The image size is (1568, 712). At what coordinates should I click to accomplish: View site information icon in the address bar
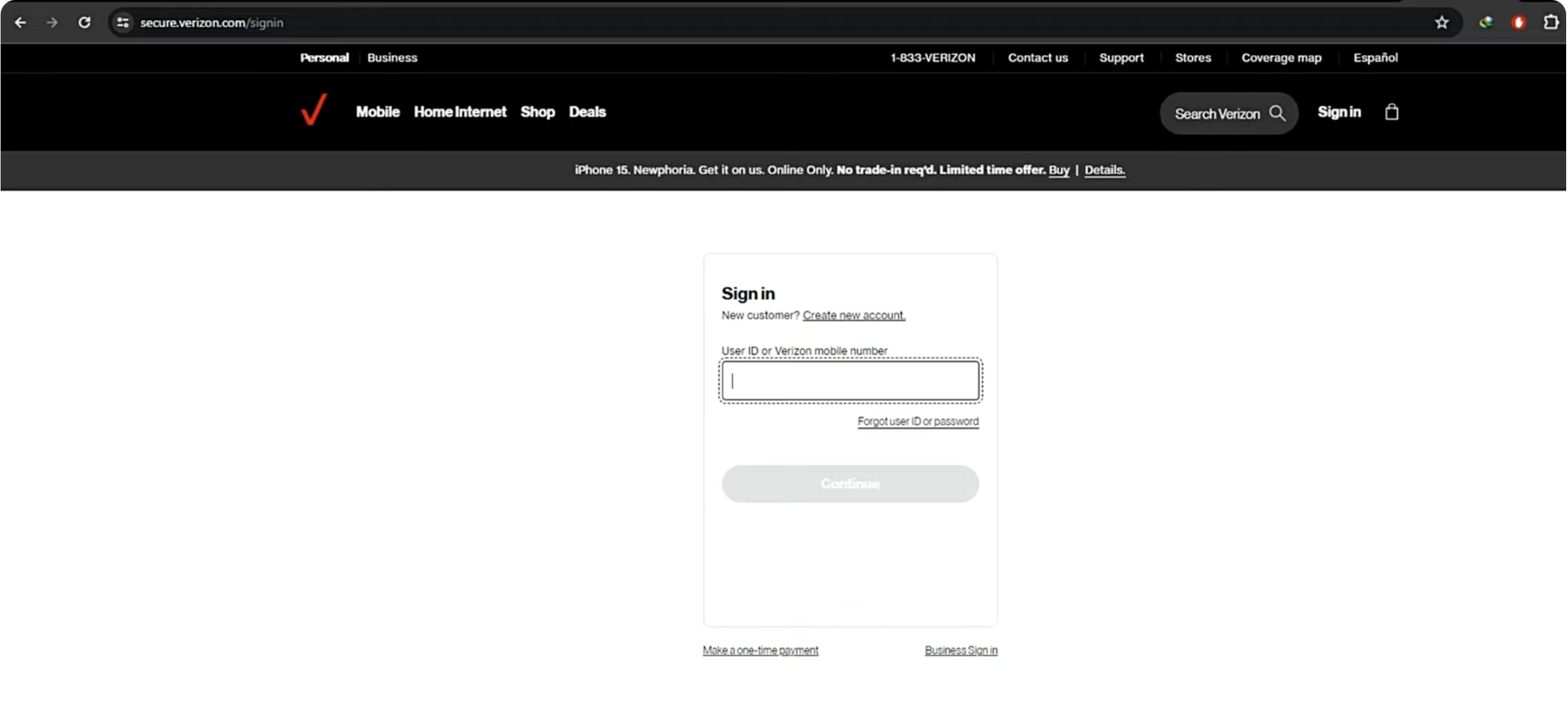[123, 23]
